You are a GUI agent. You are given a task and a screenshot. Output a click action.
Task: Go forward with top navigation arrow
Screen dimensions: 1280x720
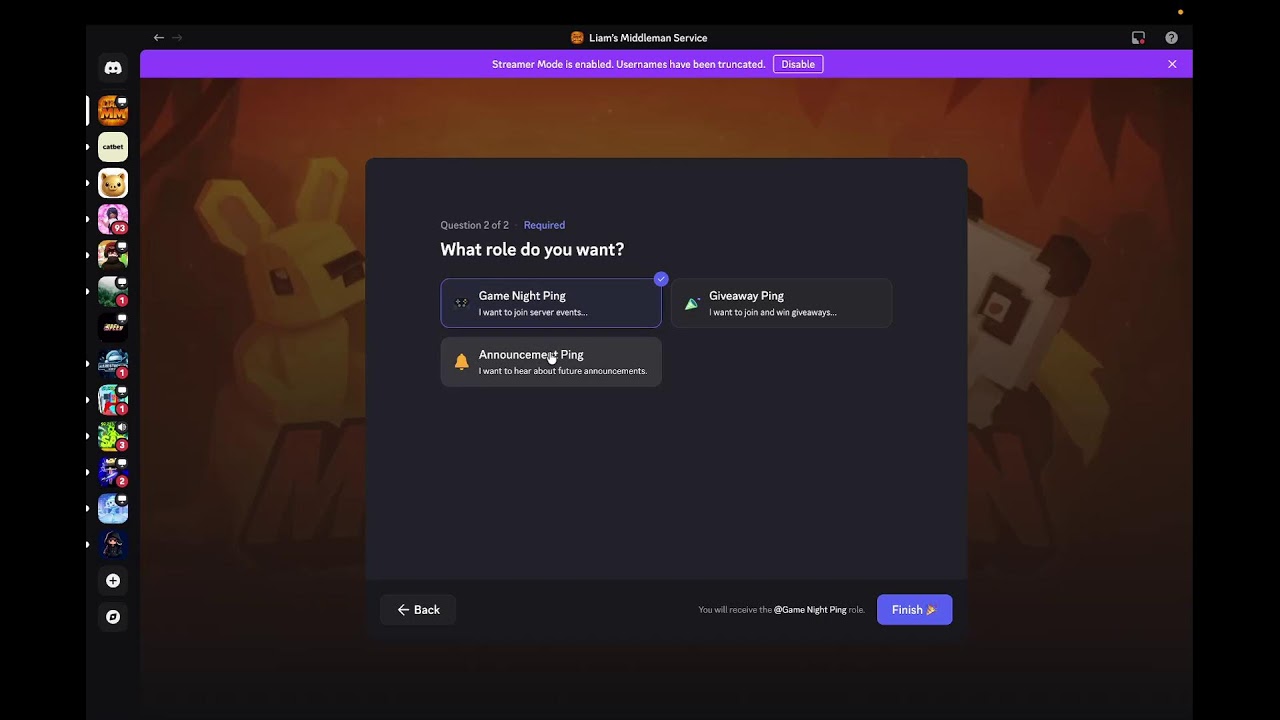(178, 37)
